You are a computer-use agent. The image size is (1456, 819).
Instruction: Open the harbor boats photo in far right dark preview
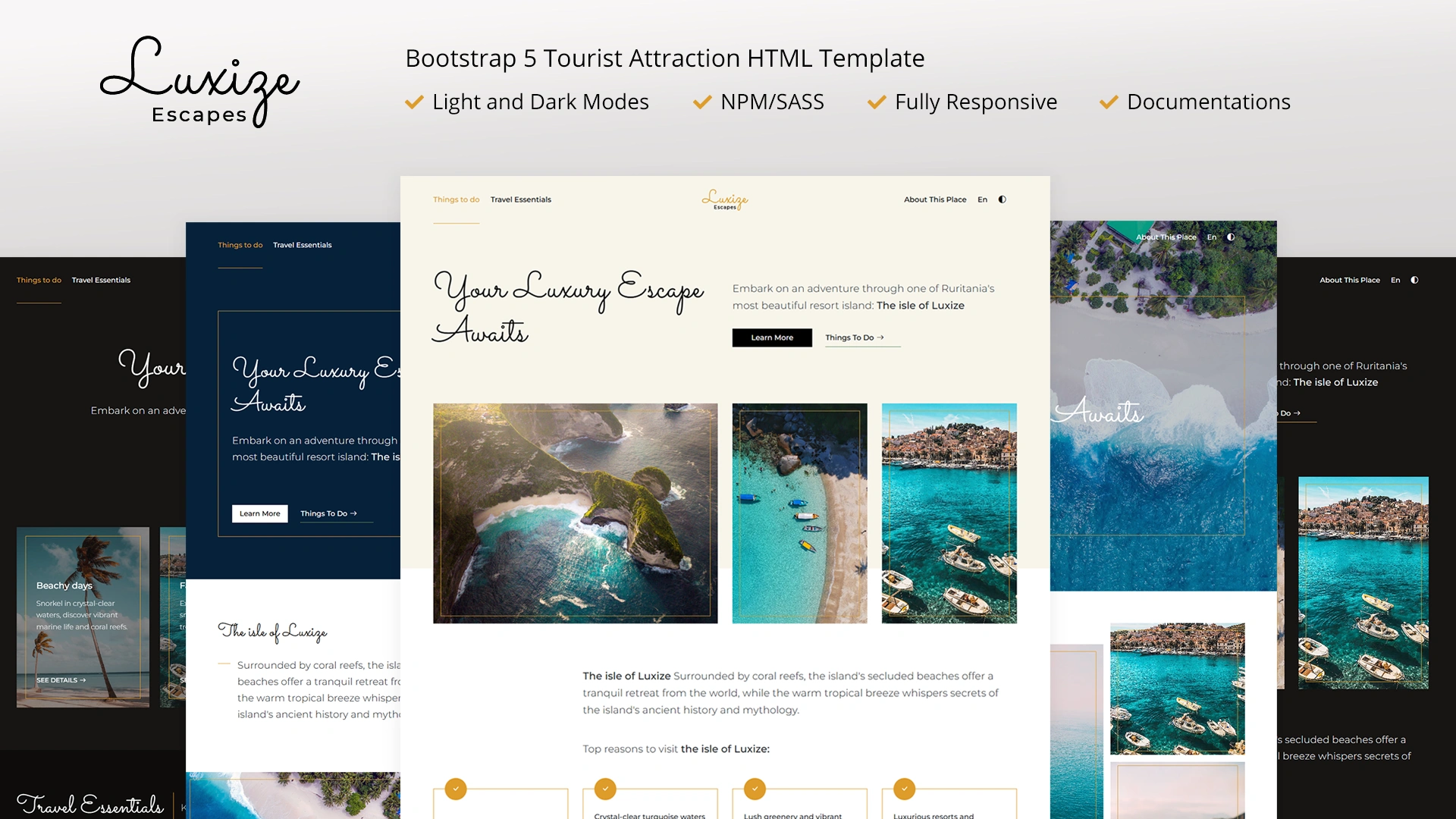coord(1363,582)
